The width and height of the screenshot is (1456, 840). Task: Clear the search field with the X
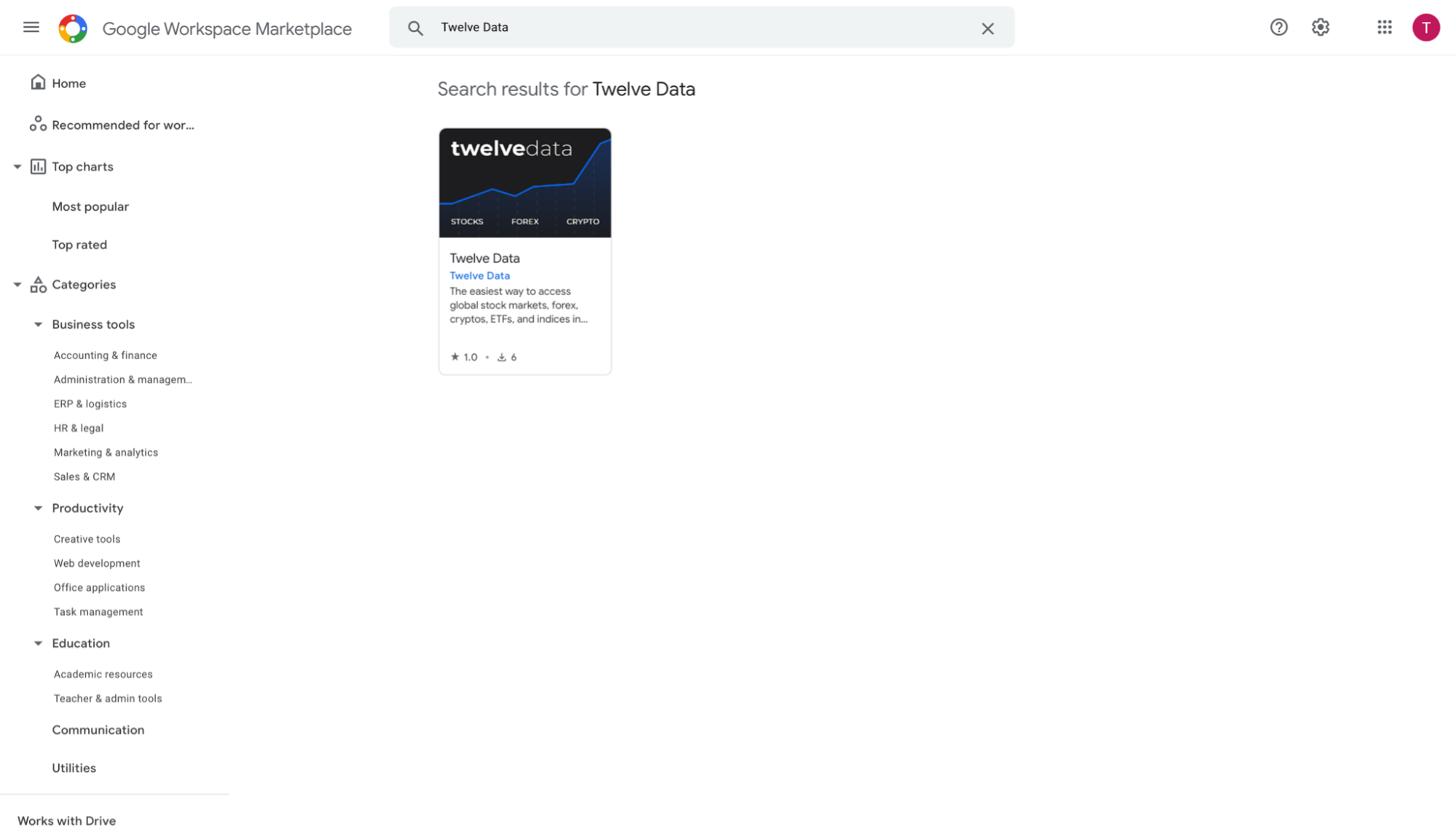point(988,28)
